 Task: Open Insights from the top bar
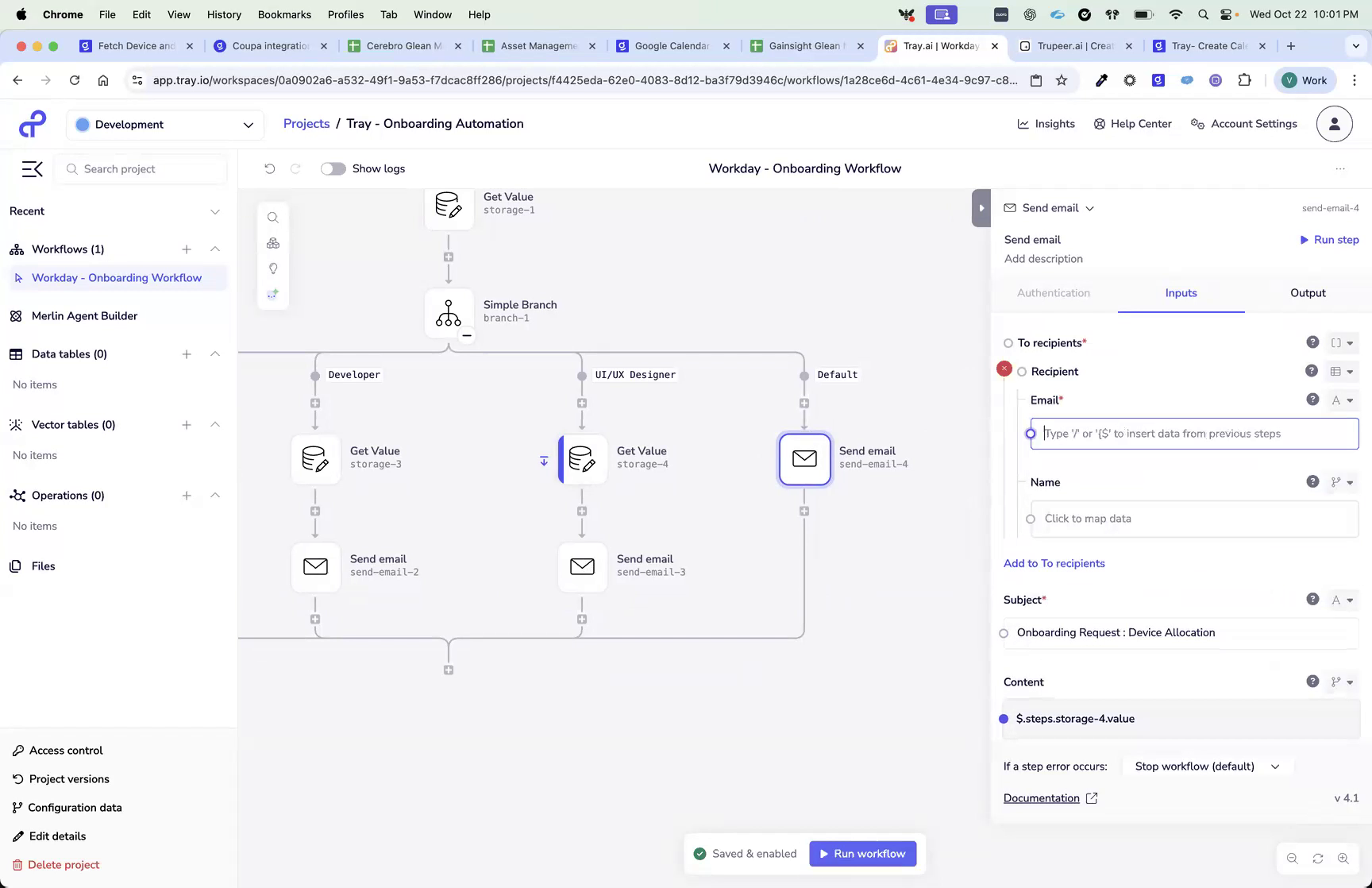click(1046, 123)
